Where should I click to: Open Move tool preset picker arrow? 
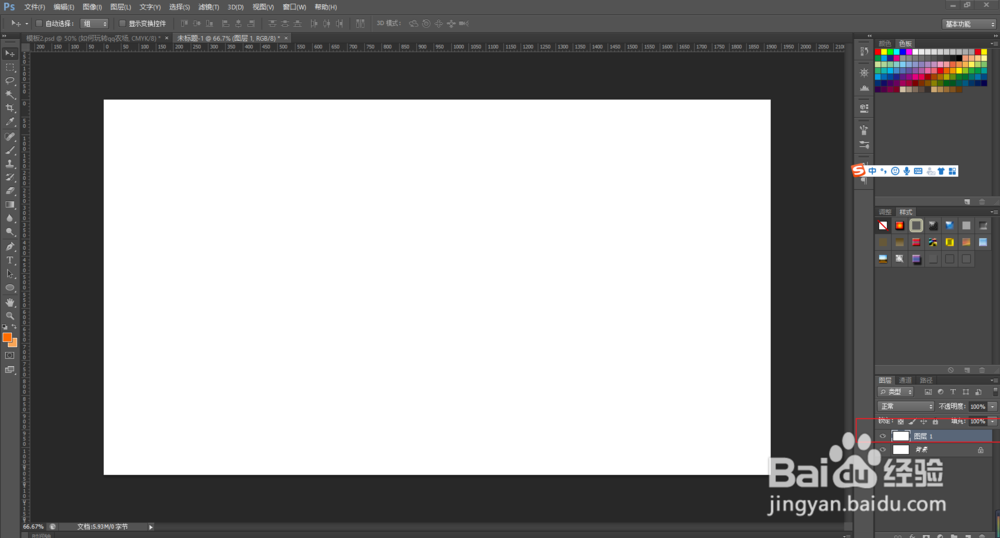point(27,24)
